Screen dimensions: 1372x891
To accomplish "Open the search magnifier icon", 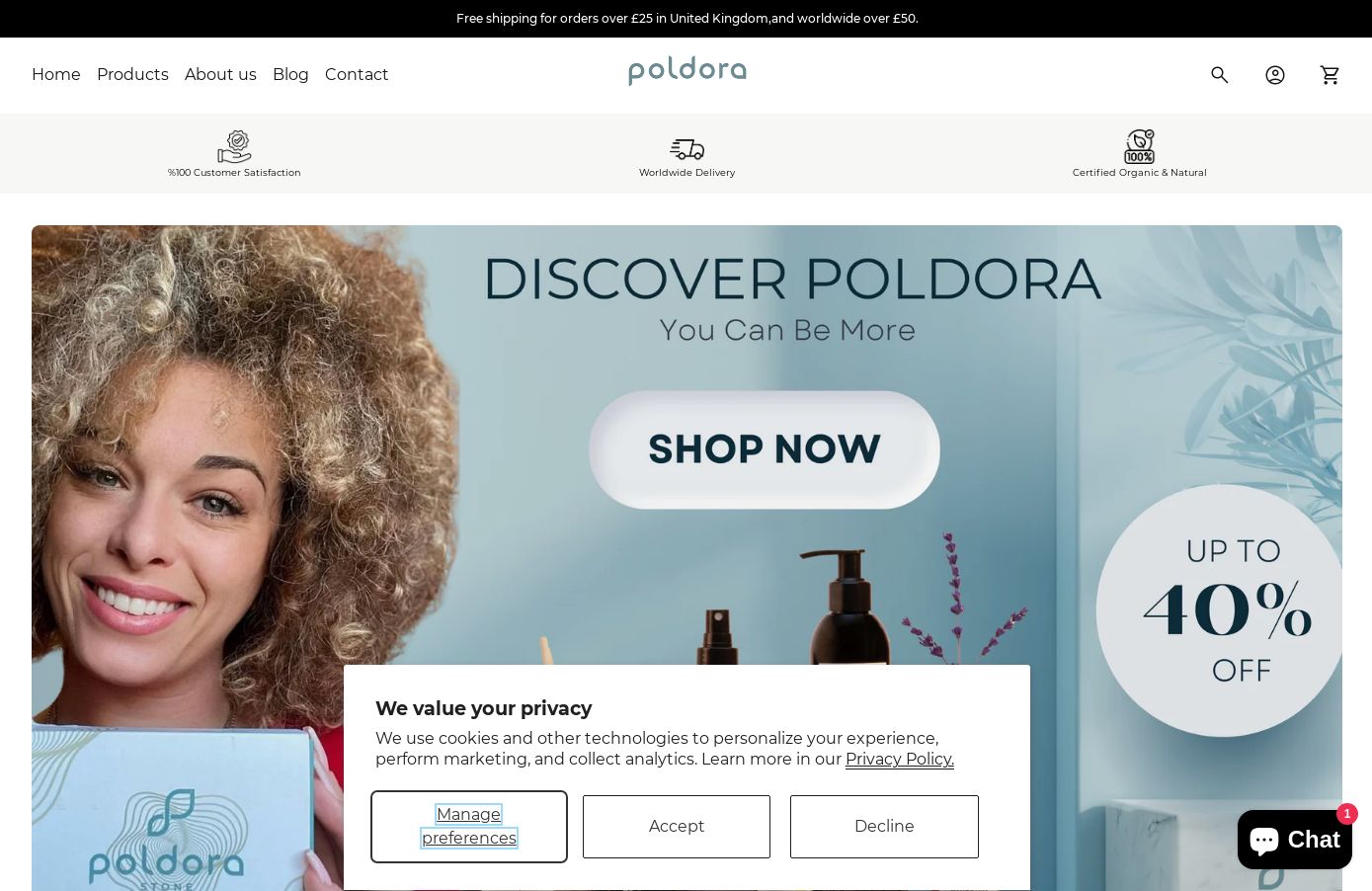I will [x=1220, y=75].
